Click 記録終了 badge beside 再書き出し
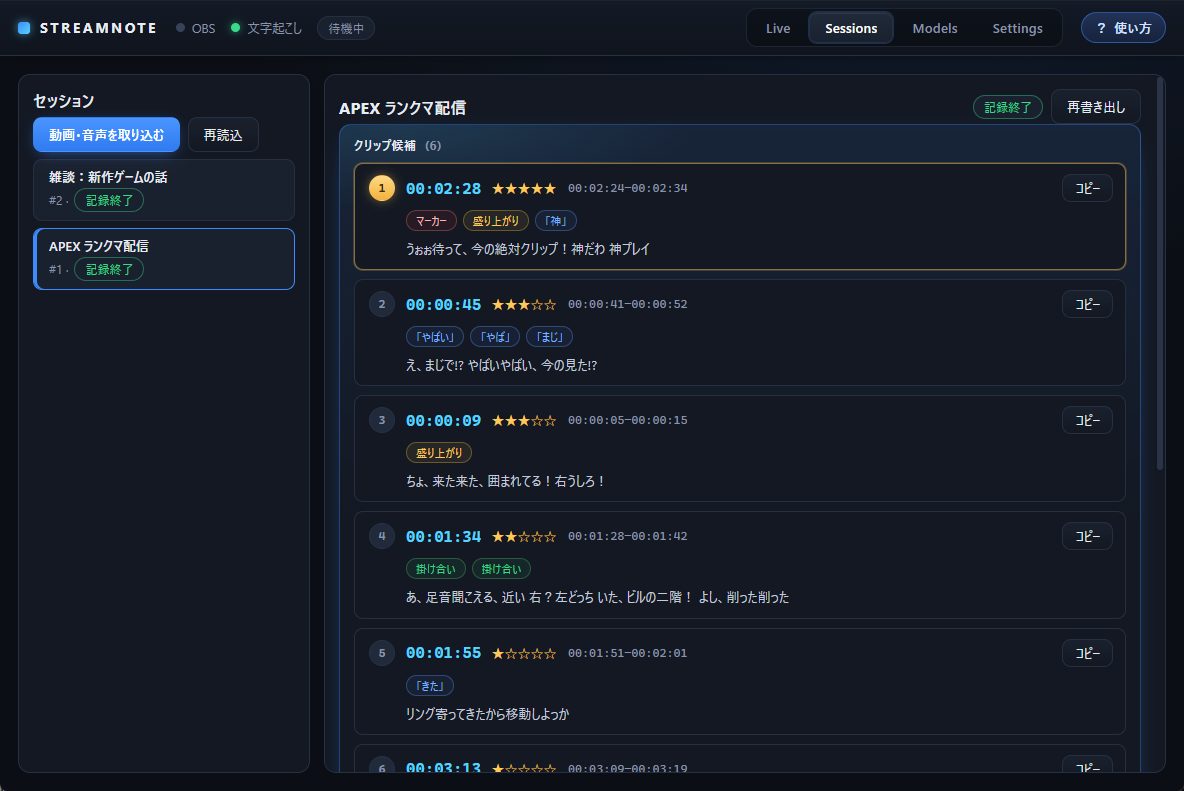This screenshot has width=1184, height=791. (x=1007, y=107)
